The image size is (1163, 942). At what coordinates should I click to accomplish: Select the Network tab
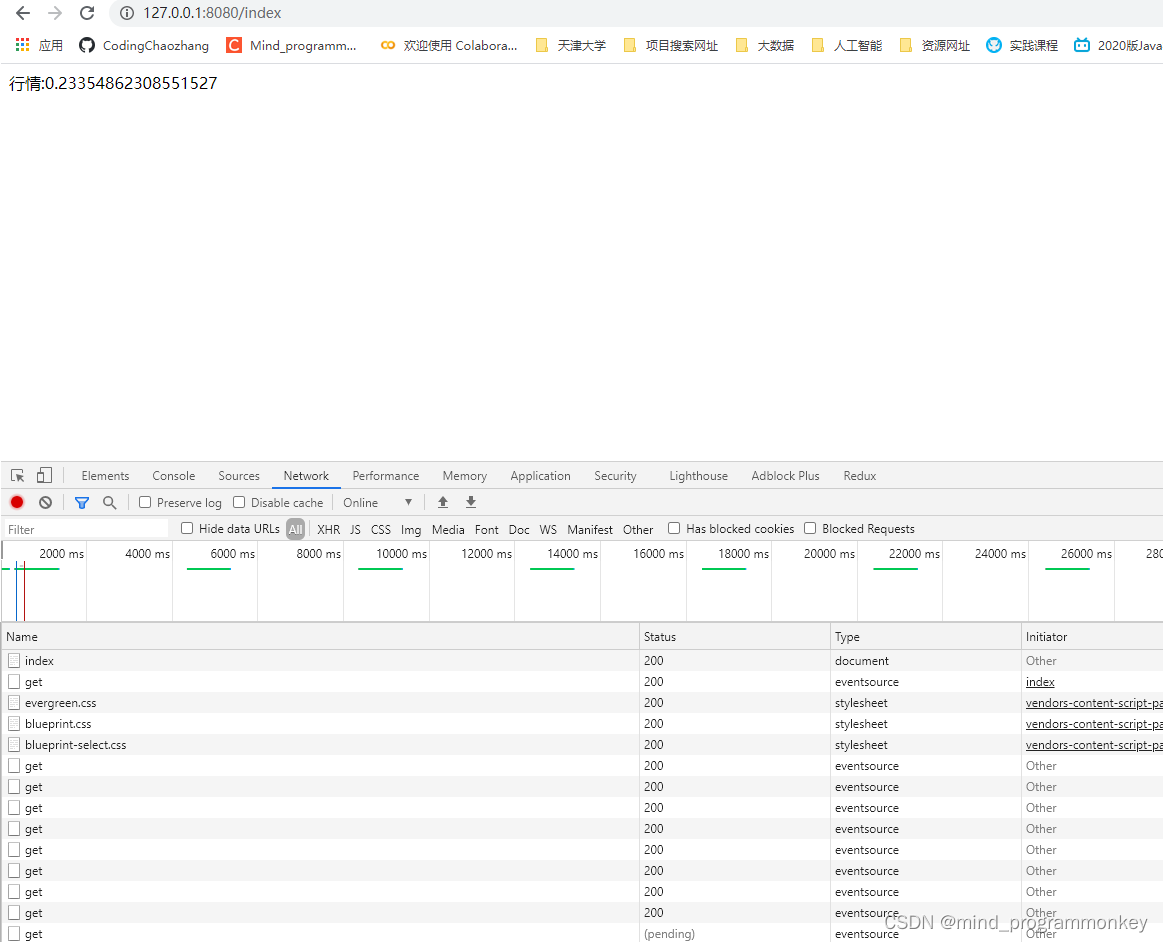click(306, 475)
